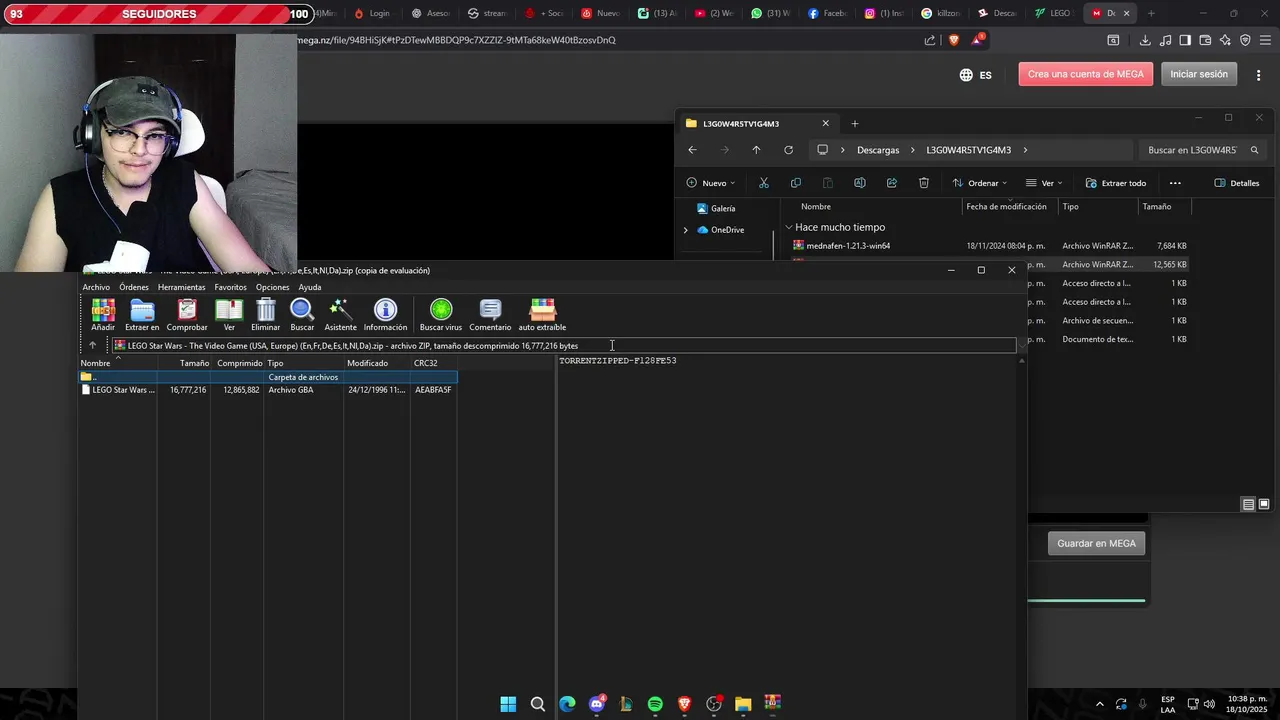Switch Explorer to large icons view toggle
The image size is (1280, 720).
(x=1264, y=504)
